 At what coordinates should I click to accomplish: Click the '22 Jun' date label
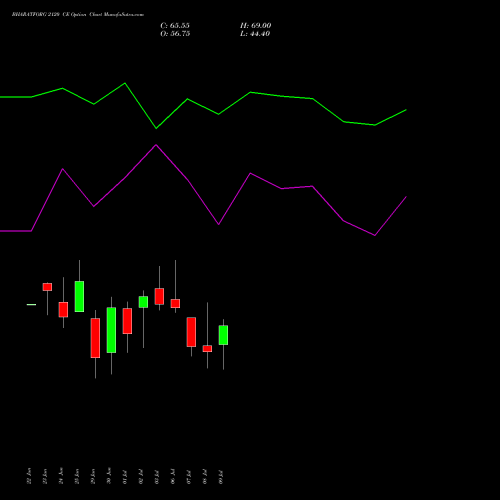[29, 476]
